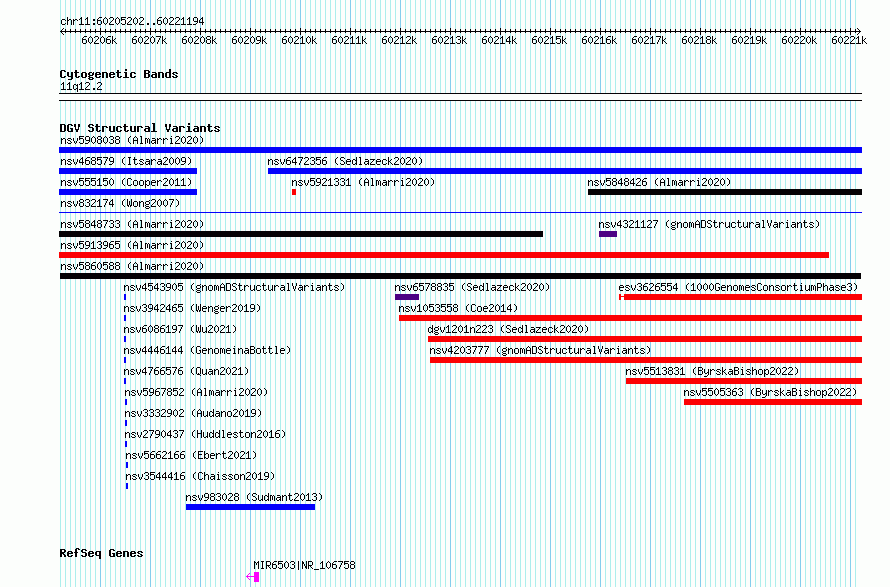
Task: Click the nsv4543905 (gnomADStructuralVariants) label
Action: 234,287
